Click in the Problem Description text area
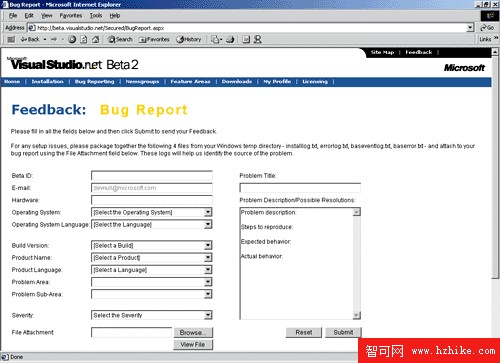 [297, 263]
